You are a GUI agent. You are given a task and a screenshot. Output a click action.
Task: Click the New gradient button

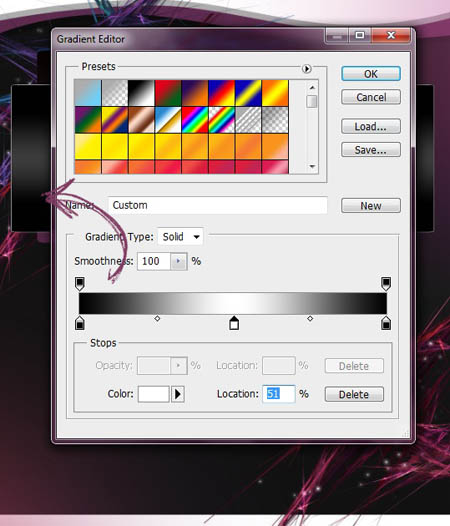[x=371, y=206]
